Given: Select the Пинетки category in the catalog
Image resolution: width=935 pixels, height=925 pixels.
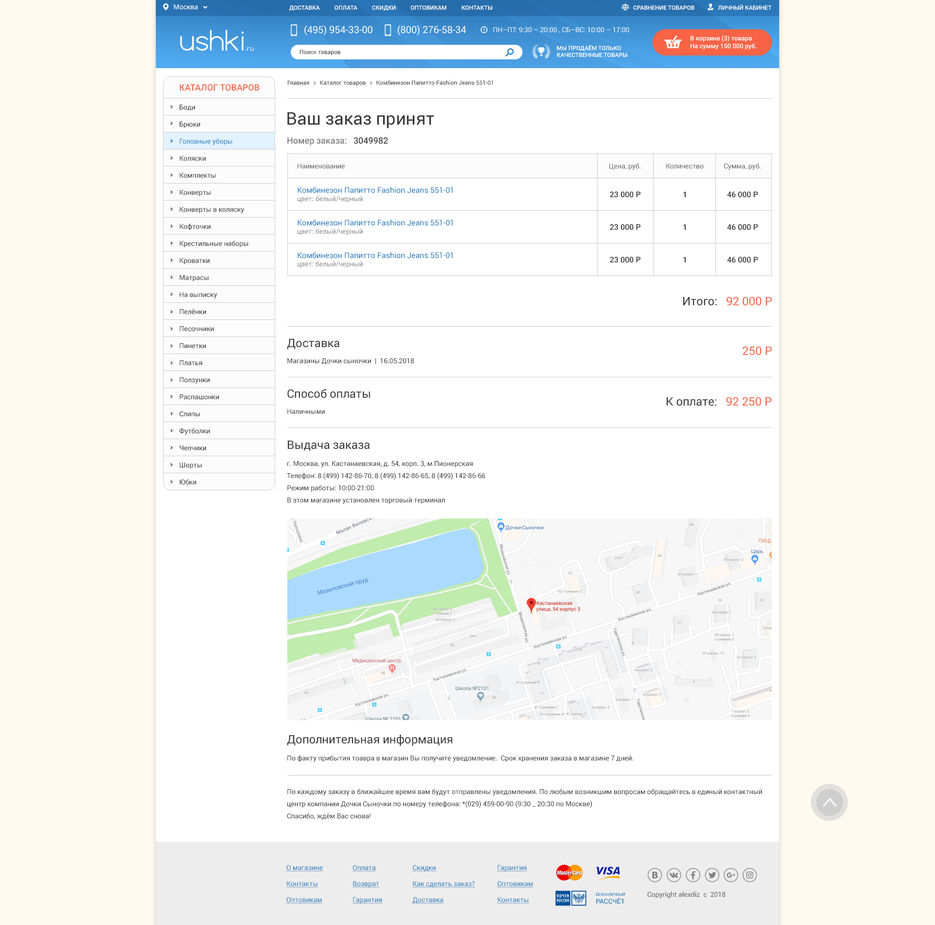Looking at the screenshot, I should click(219, 346).
